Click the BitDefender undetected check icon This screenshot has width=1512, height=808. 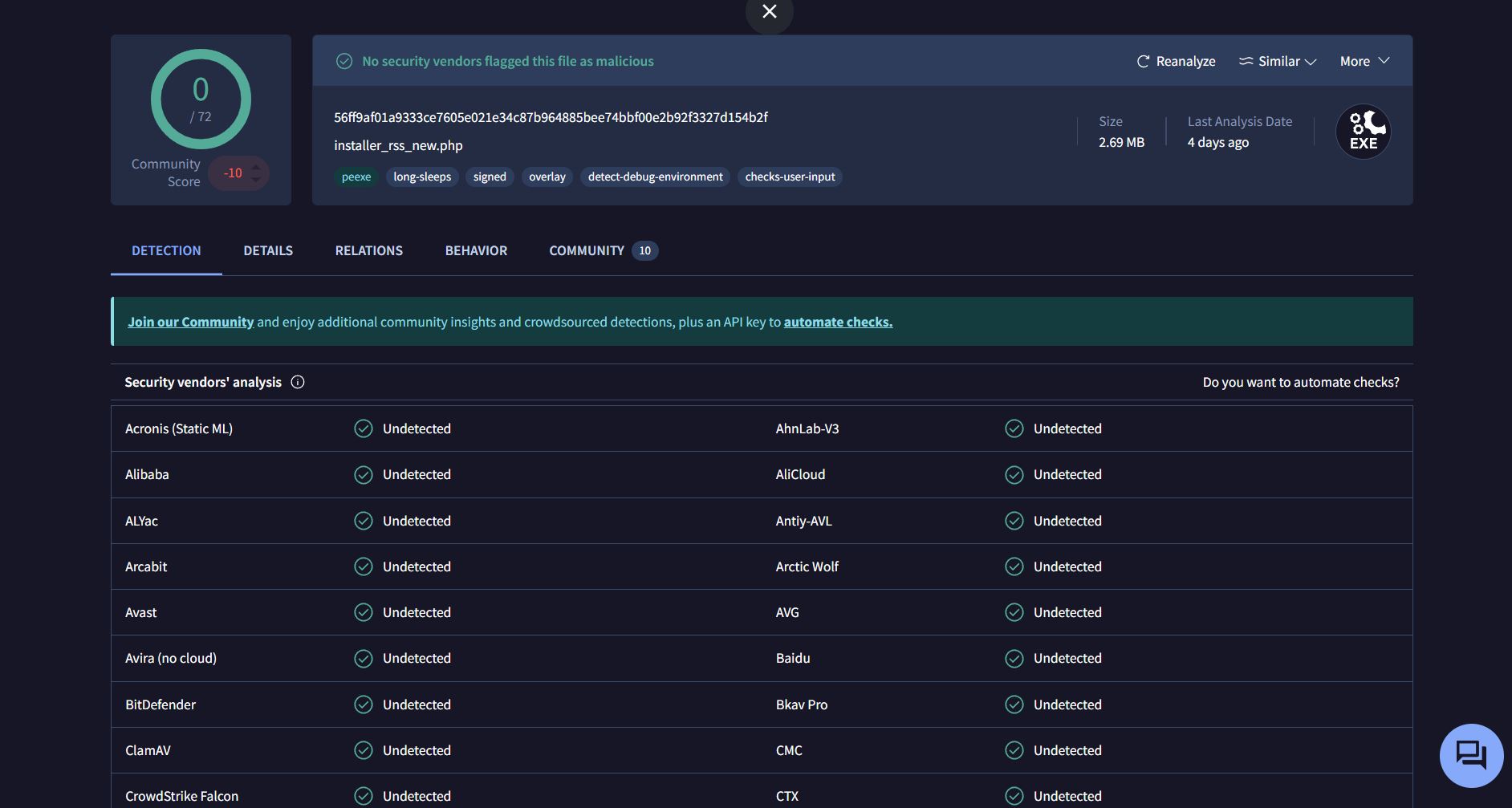(x=364, y=704)
